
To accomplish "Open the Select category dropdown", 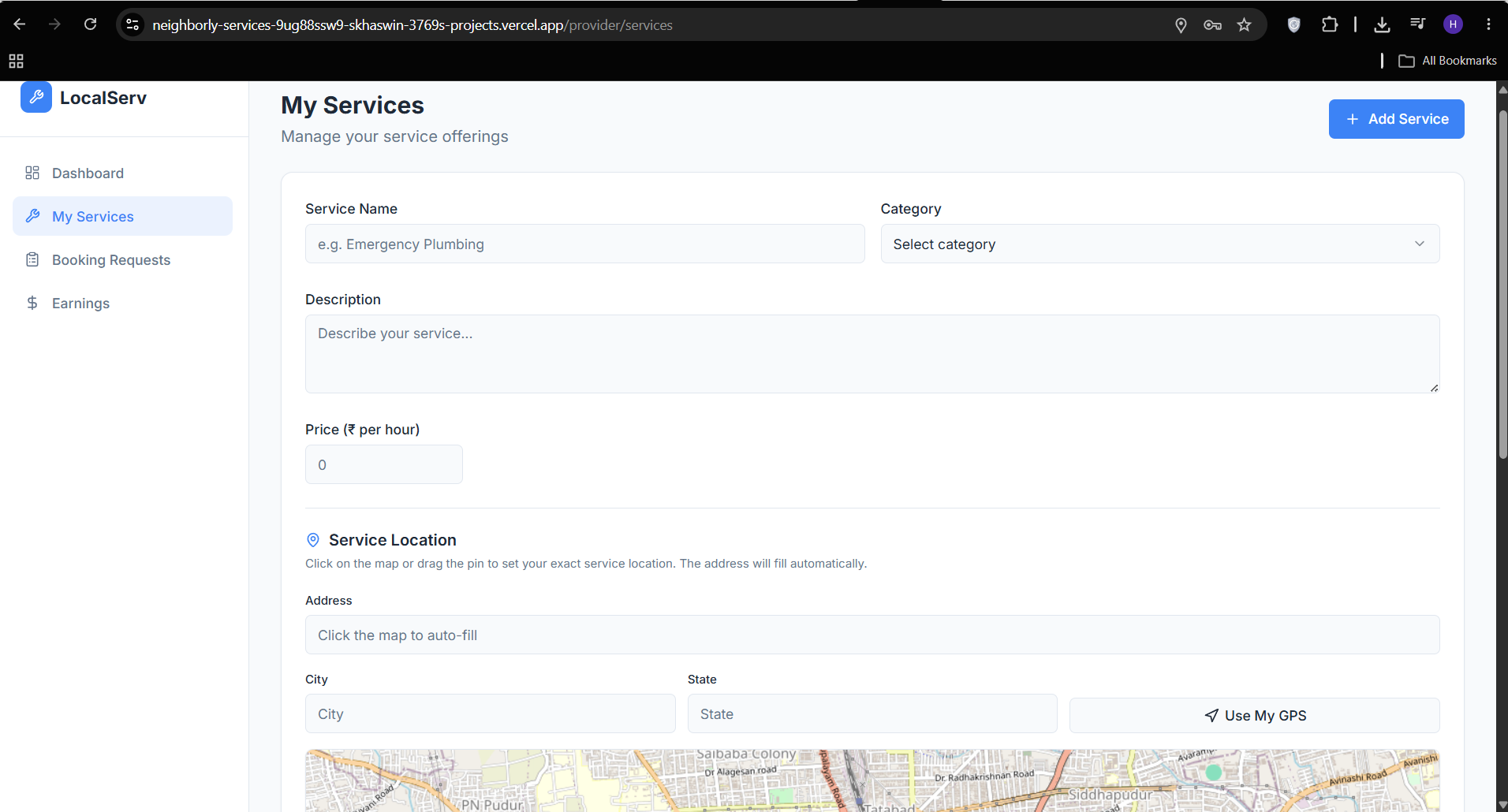I will tap(1159, 244).
